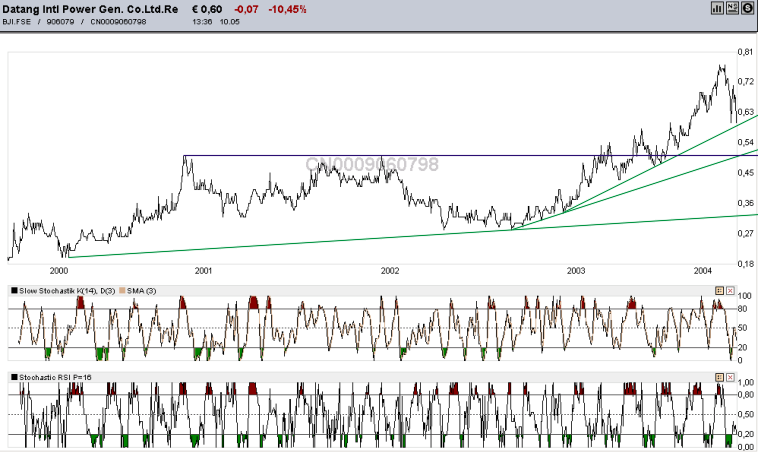
Task: Select the Slow Stochastik K(14), D(3) label
Action: pyautogui.click(x=67, y=291)
